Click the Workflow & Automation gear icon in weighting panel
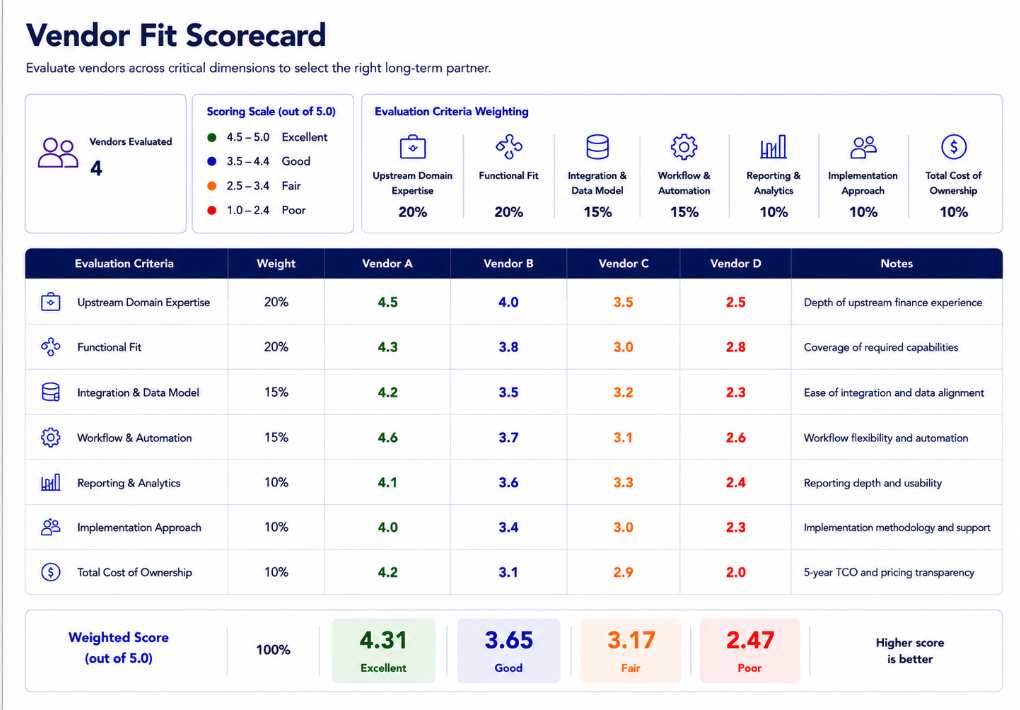 [684, 147]
